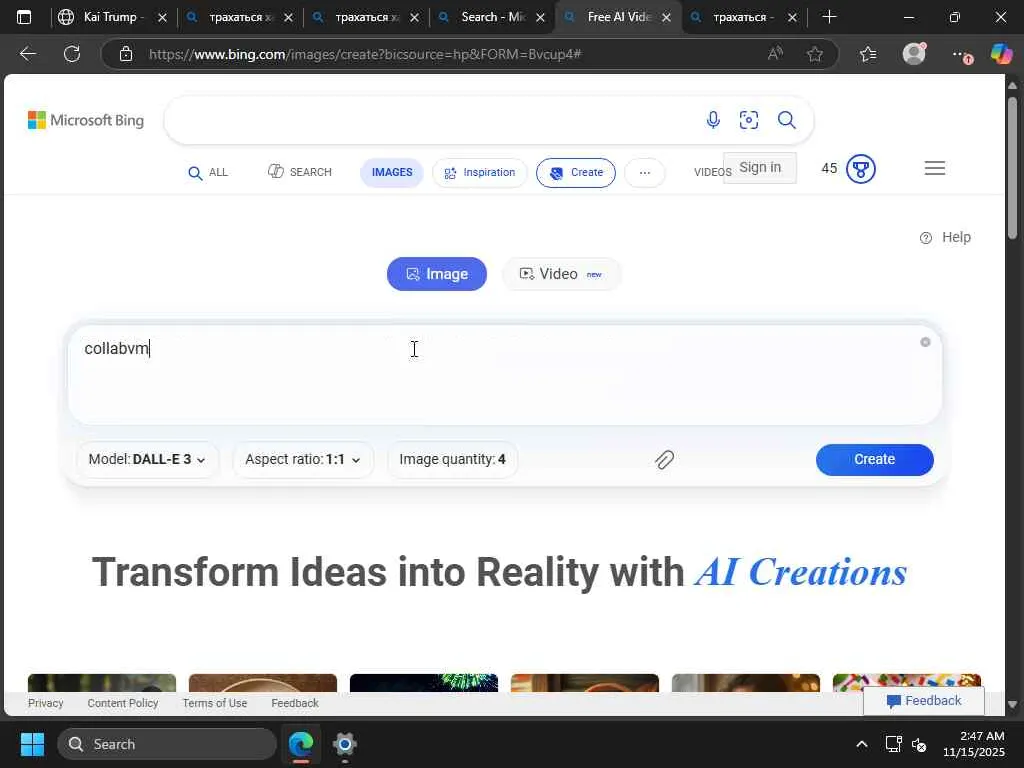
Task: Open the Model DALL-E 3 dropdown
Action: 147,459
